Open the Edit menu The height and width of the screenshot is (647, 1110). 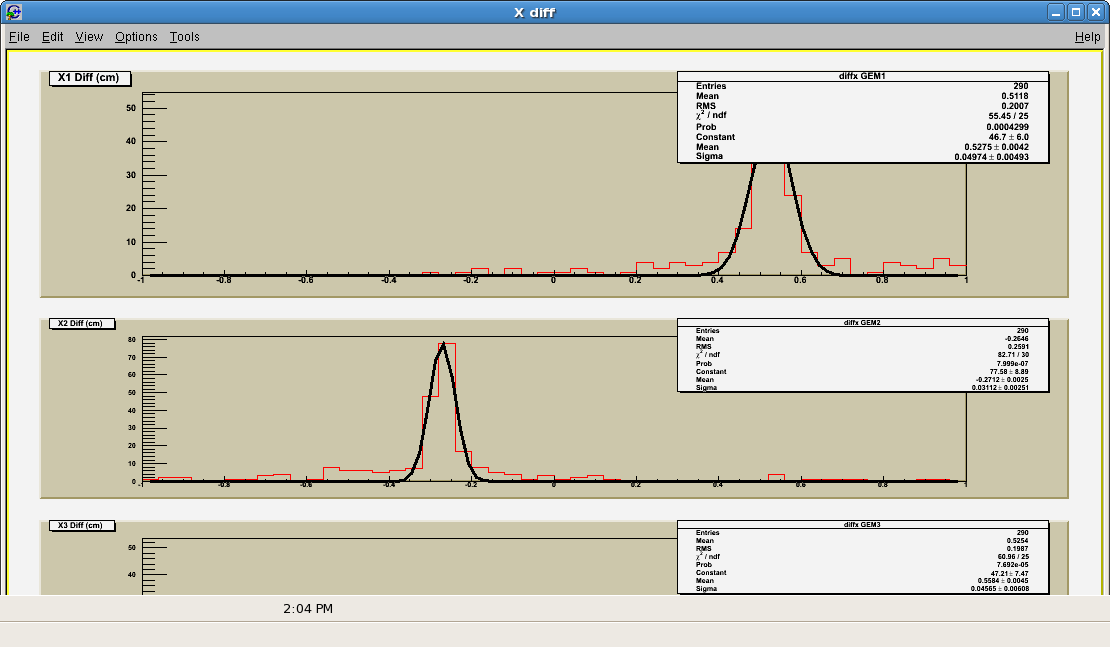point(52,37)
